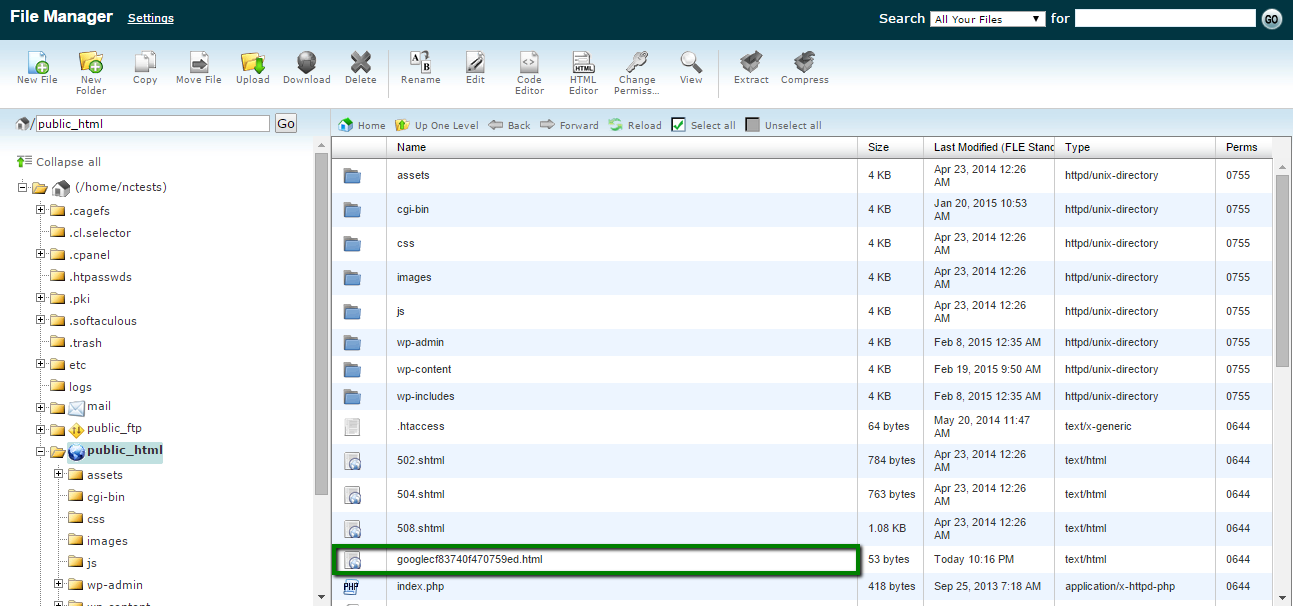Click the Download toolbar icon
The image size is (1293, 606).
pyautogui.click(x=306, y=67)
